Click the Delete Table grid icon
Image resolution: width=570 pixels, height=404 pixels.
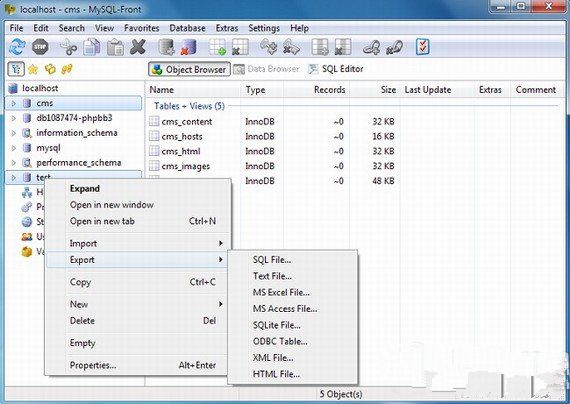(240, 47)
